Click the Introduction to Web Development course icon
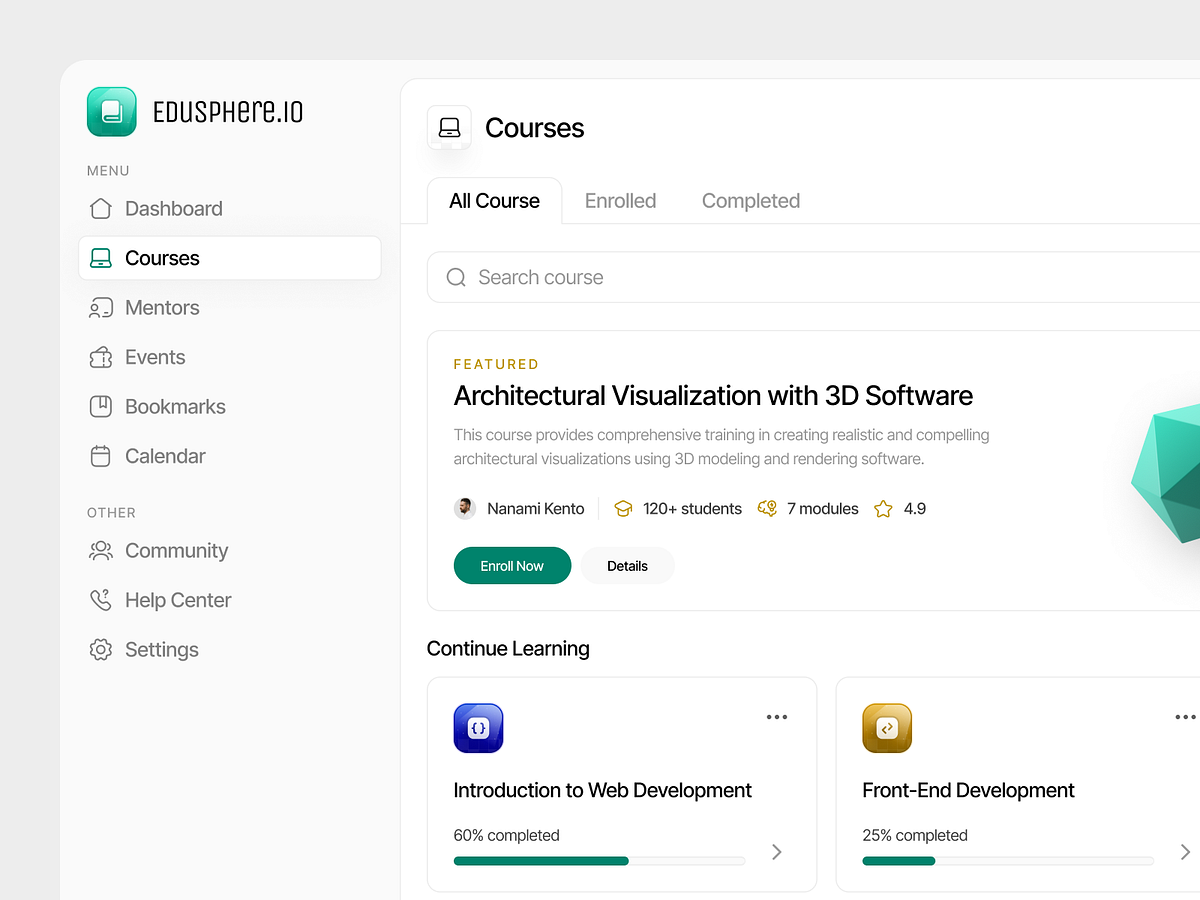Screen dimensions: 1200x900 click(x=478, y=728)
